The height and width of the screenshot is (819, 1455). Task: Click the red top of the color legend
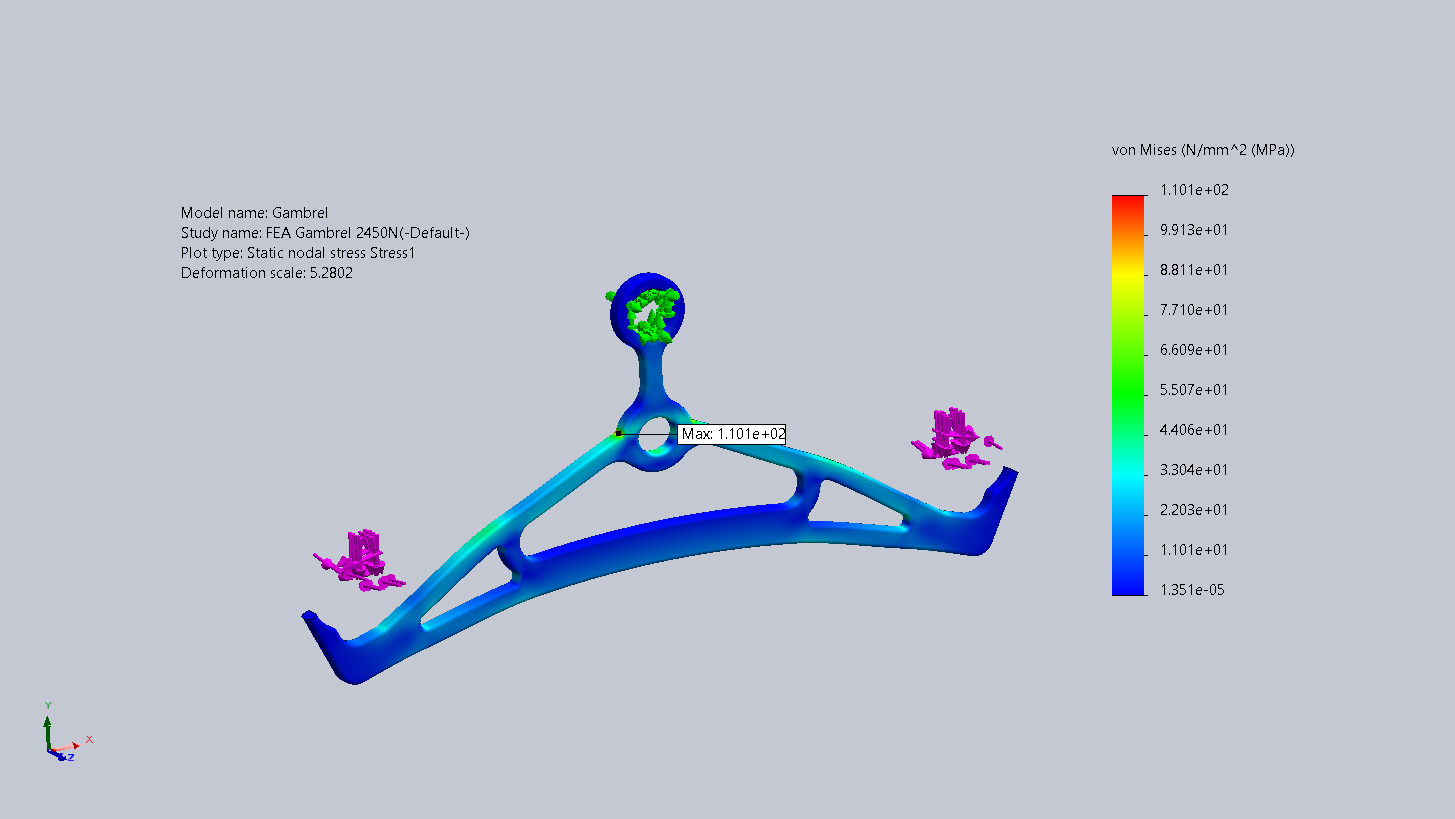point(1127,202)
